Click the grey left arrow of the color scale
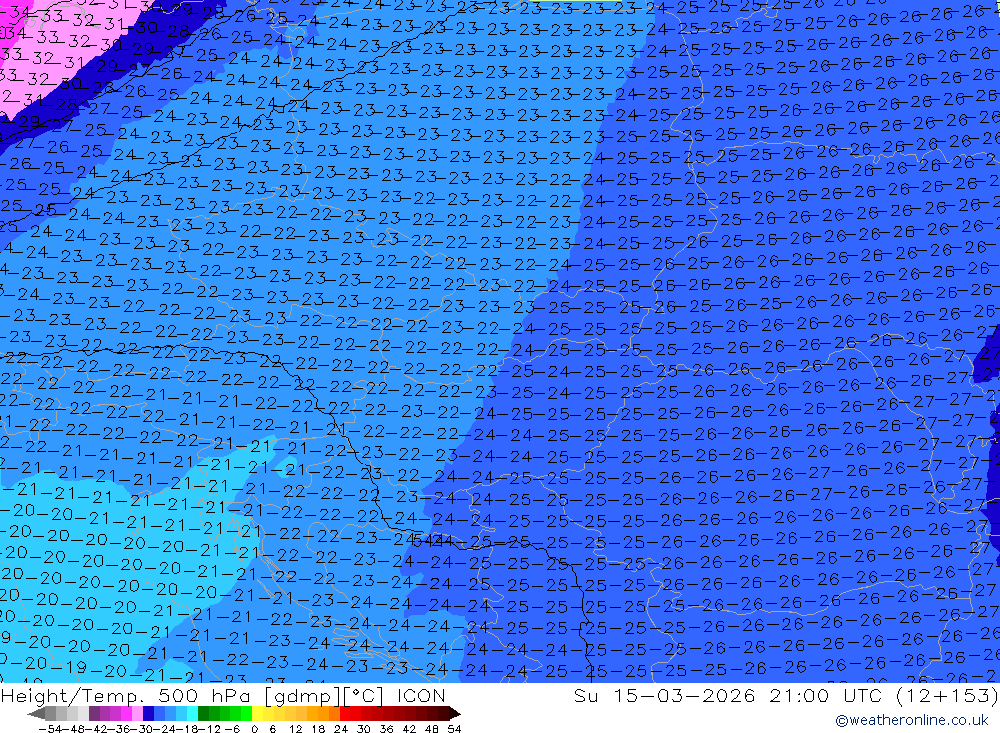1000x733 pixels. [x=36, y=713]
